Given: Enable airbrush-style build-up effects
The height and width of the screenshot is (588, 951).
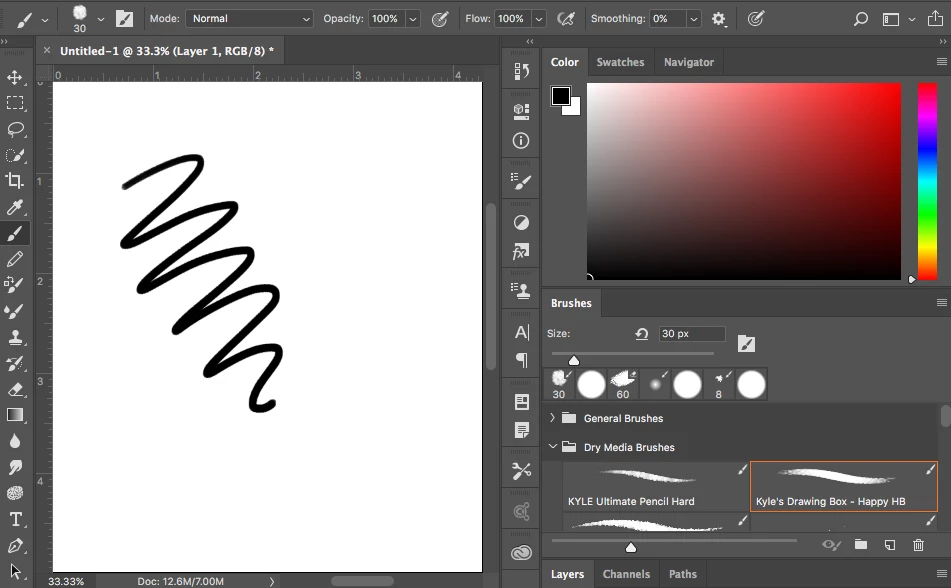Looking at the screenshot, I should pos(565,19).
